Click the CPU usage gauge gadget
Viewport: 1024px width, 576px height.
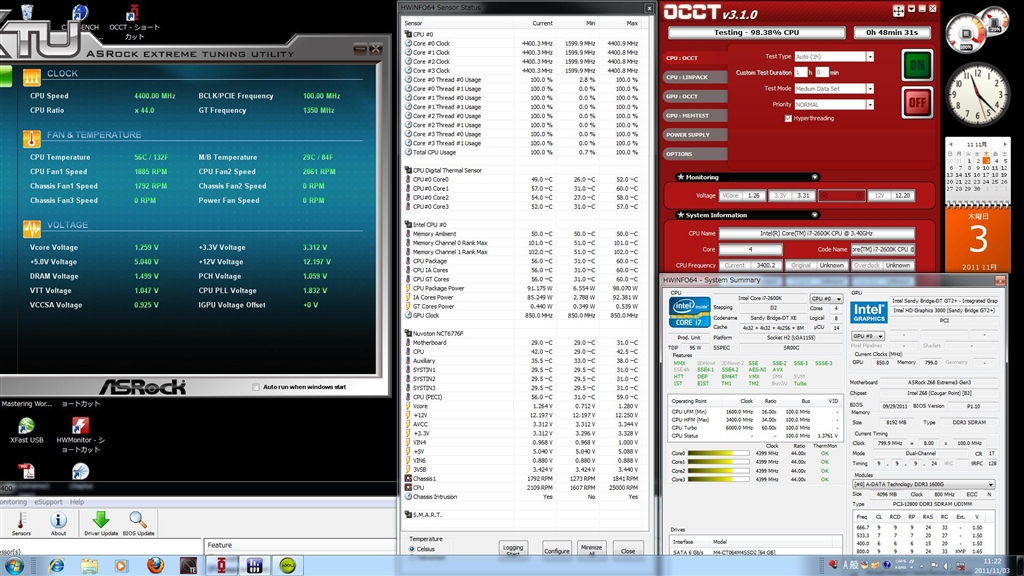click(x=965, y=35)
